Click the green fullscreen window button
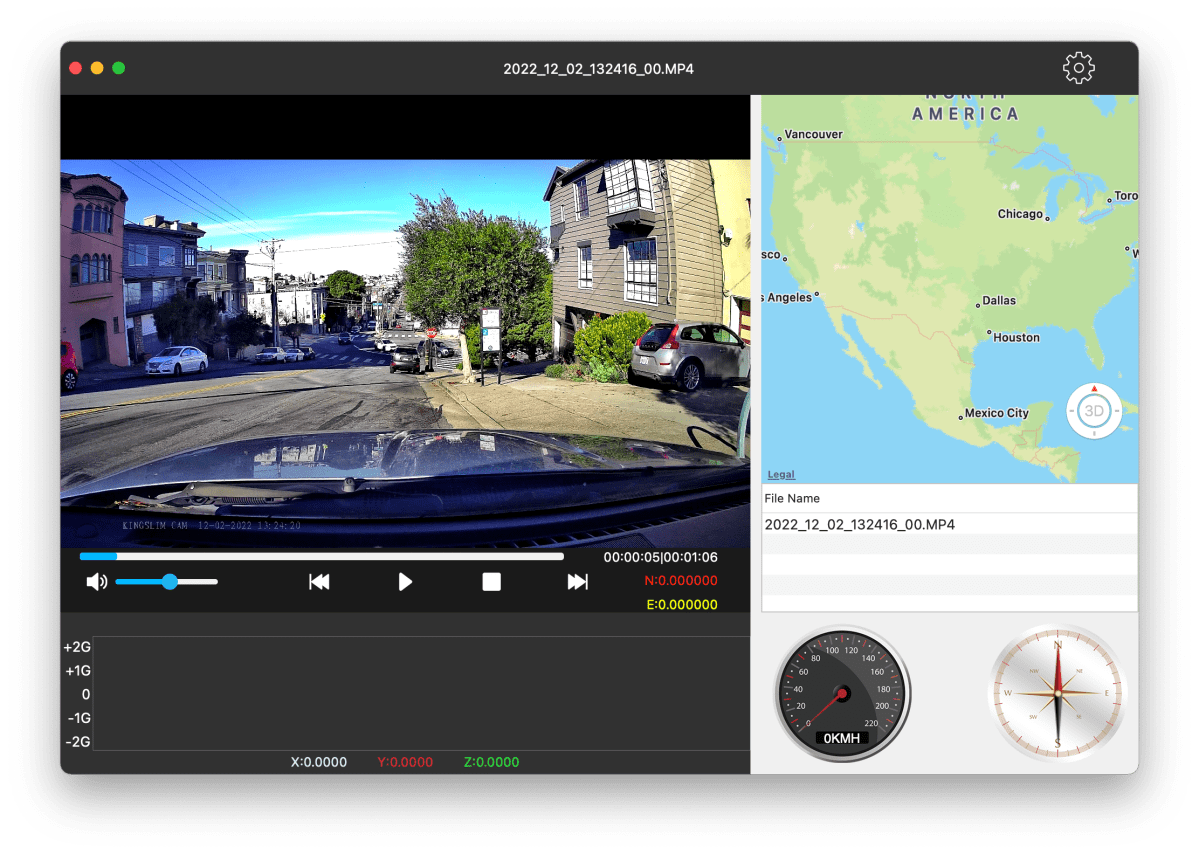 (119, 68)
